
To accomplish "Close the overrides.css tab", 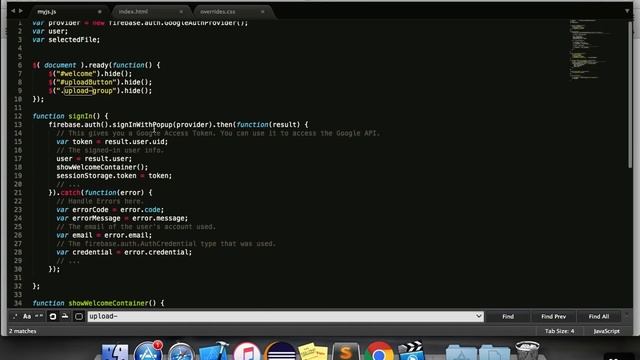I will [262, 11].
